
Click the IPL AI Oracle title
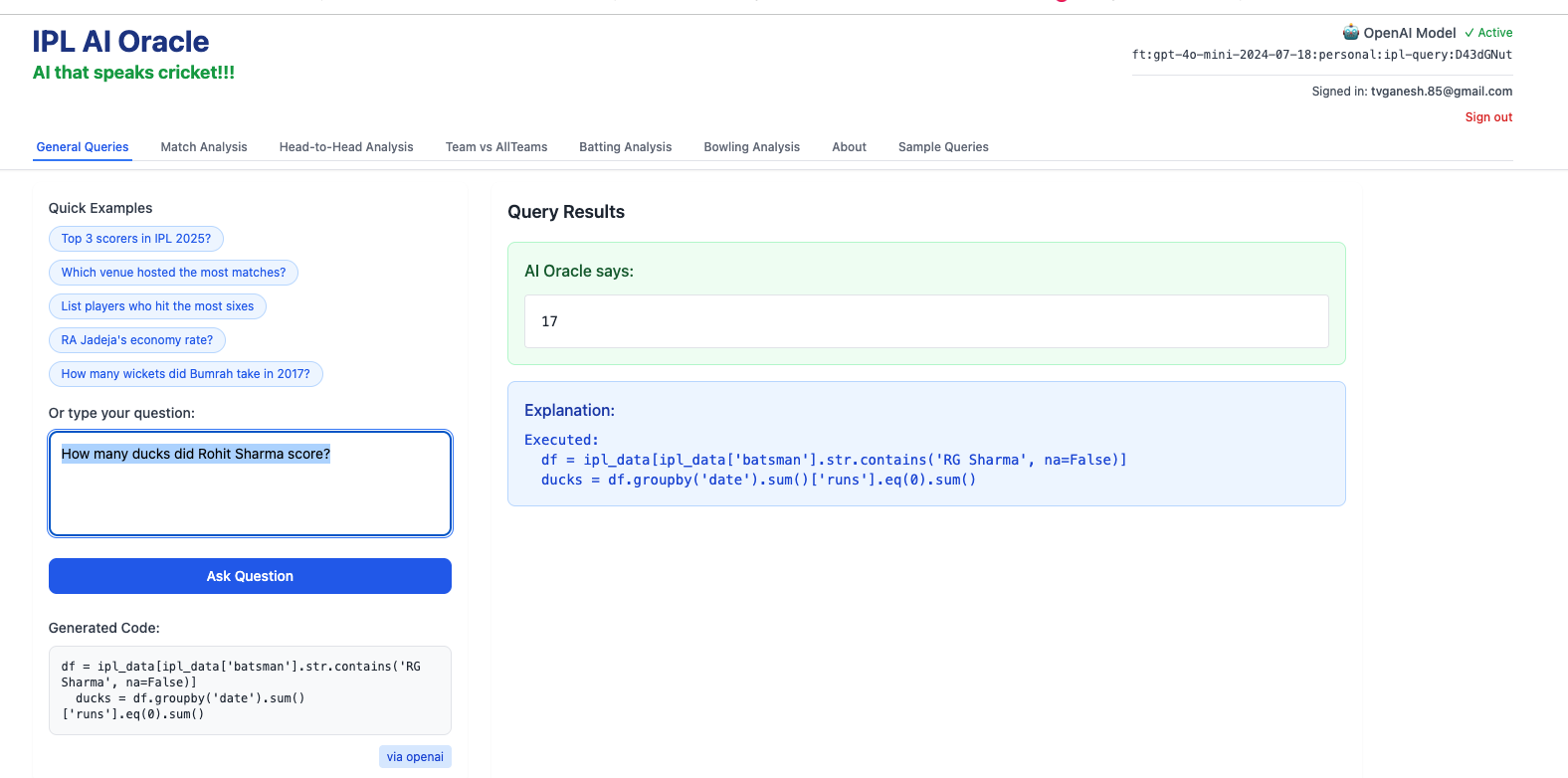point(120,42)
